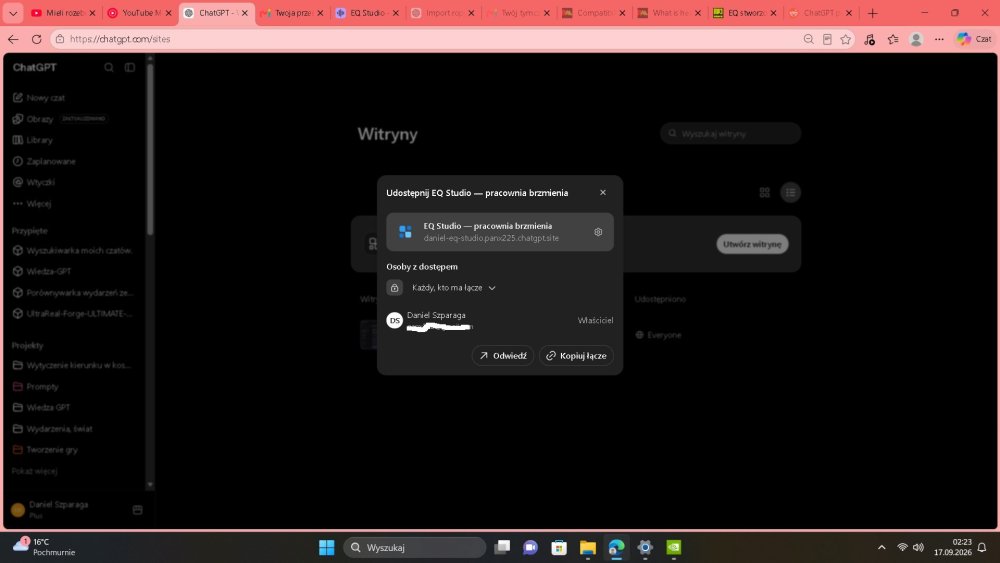
Task: Open the Wiedza GPT project
Action: [x=41, y=407]
